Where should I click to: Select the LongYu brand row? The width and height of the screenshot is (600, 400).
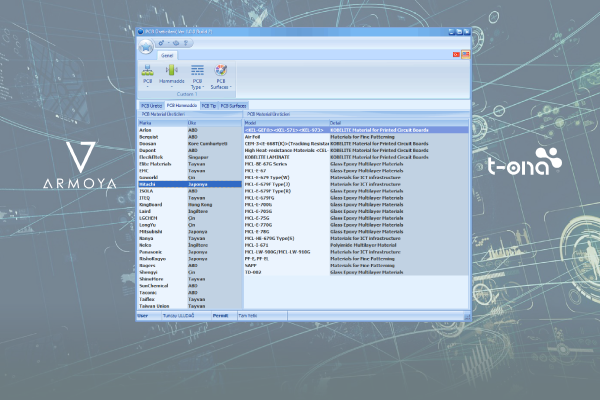[x=190, y=225]
